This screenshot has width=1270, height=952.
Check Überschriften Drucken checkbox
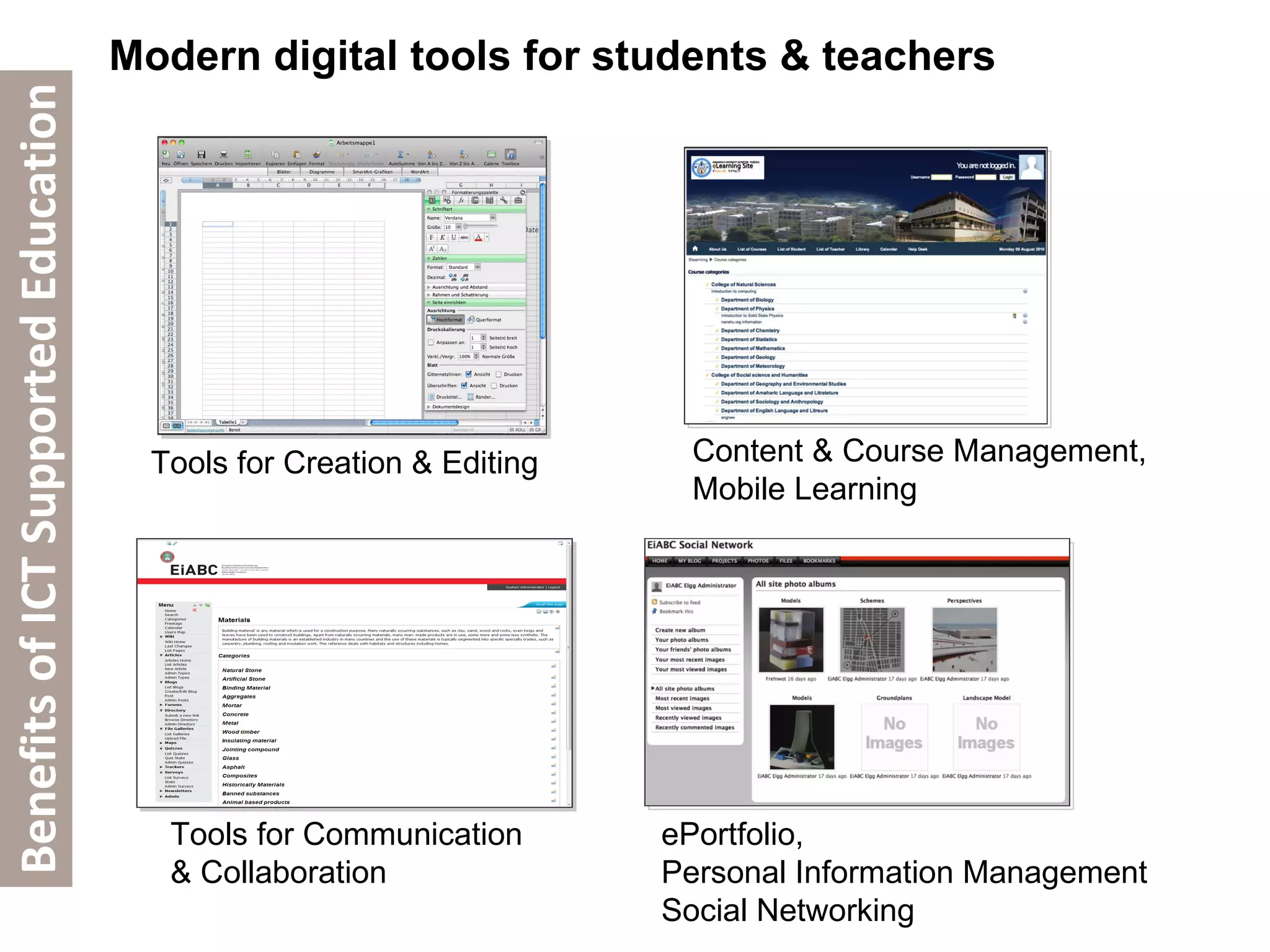(494, 386)
